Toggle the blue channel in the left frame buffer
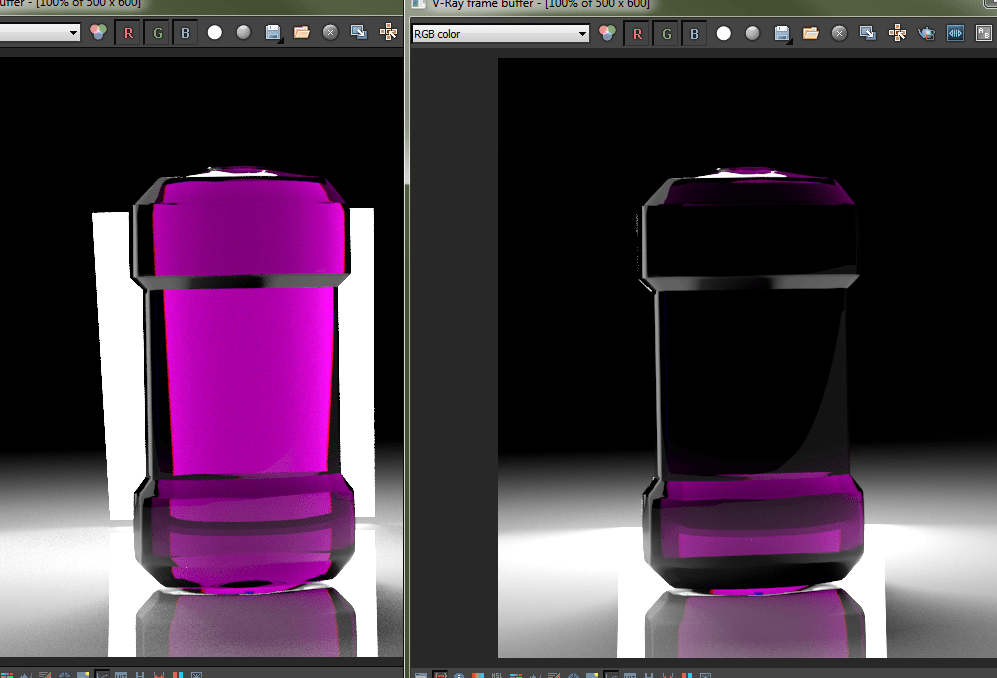The image size is (997, 678). pos(185,33)
